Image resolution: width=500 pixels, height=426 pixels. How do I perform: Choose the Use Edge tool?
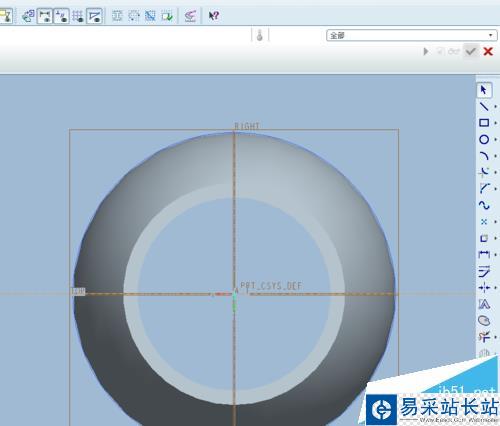click(x=484, y=238)
